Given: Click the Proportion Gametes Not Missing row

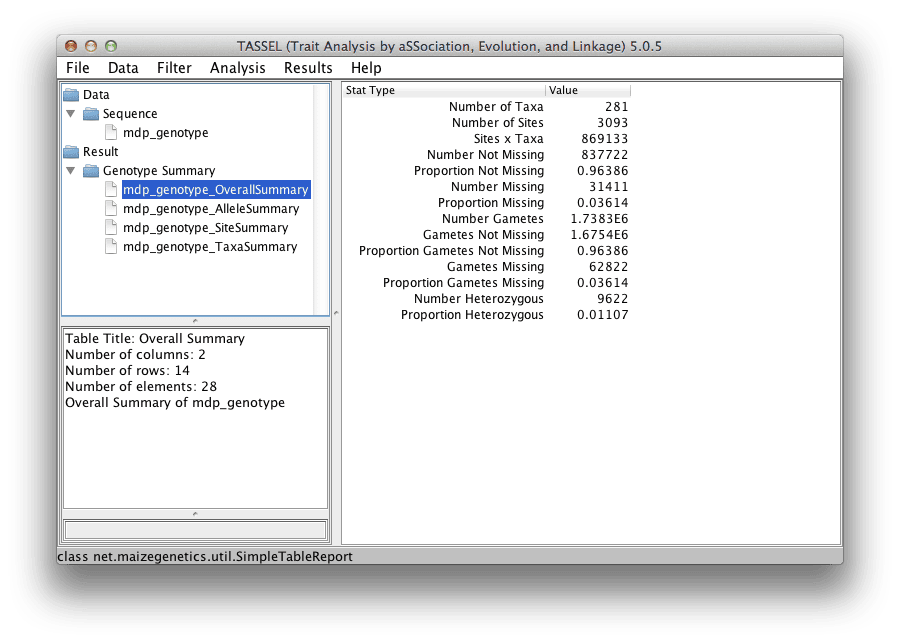Looking at the screenshot, I should point(486,251).
